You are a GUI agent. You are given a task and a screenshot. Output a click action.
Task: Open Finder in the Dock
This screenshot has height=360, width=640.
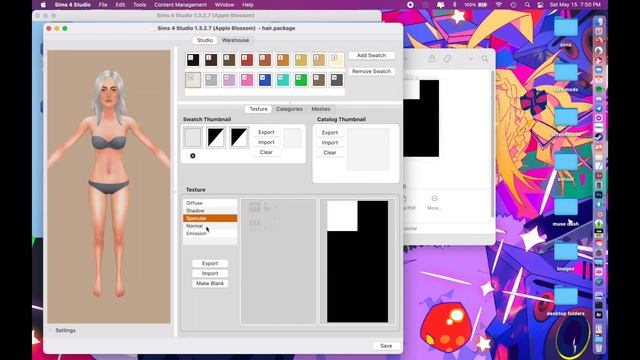coord(599,21)
